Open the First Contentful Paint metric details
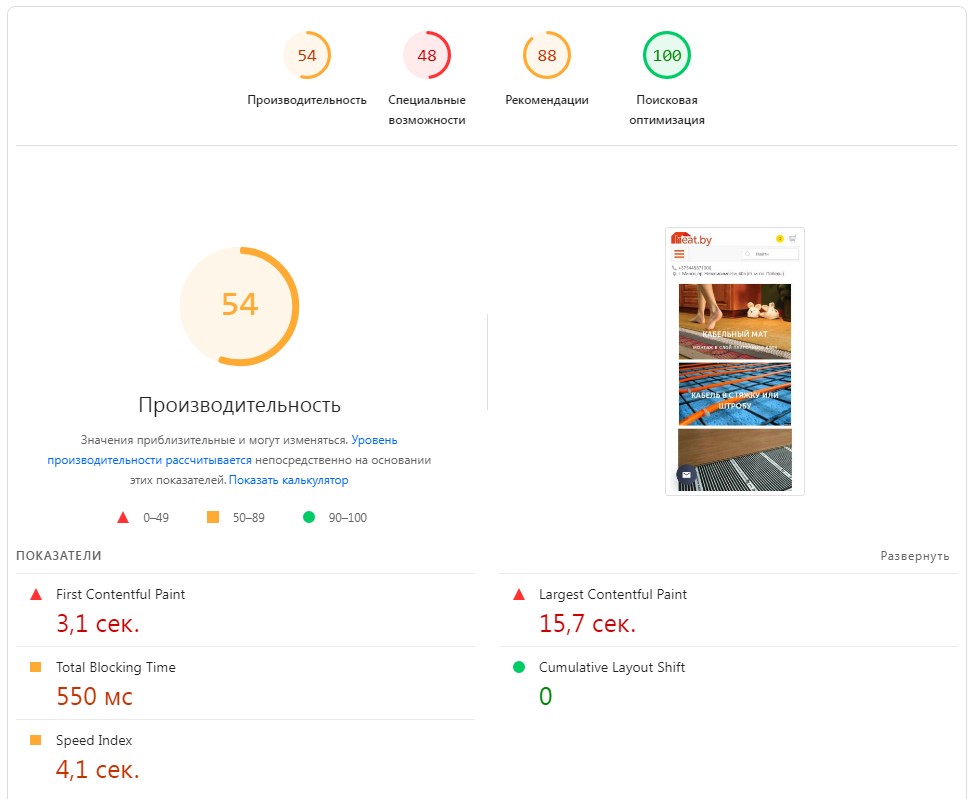The height and width of the screenshot is (799, 970). tap(120, 594)
